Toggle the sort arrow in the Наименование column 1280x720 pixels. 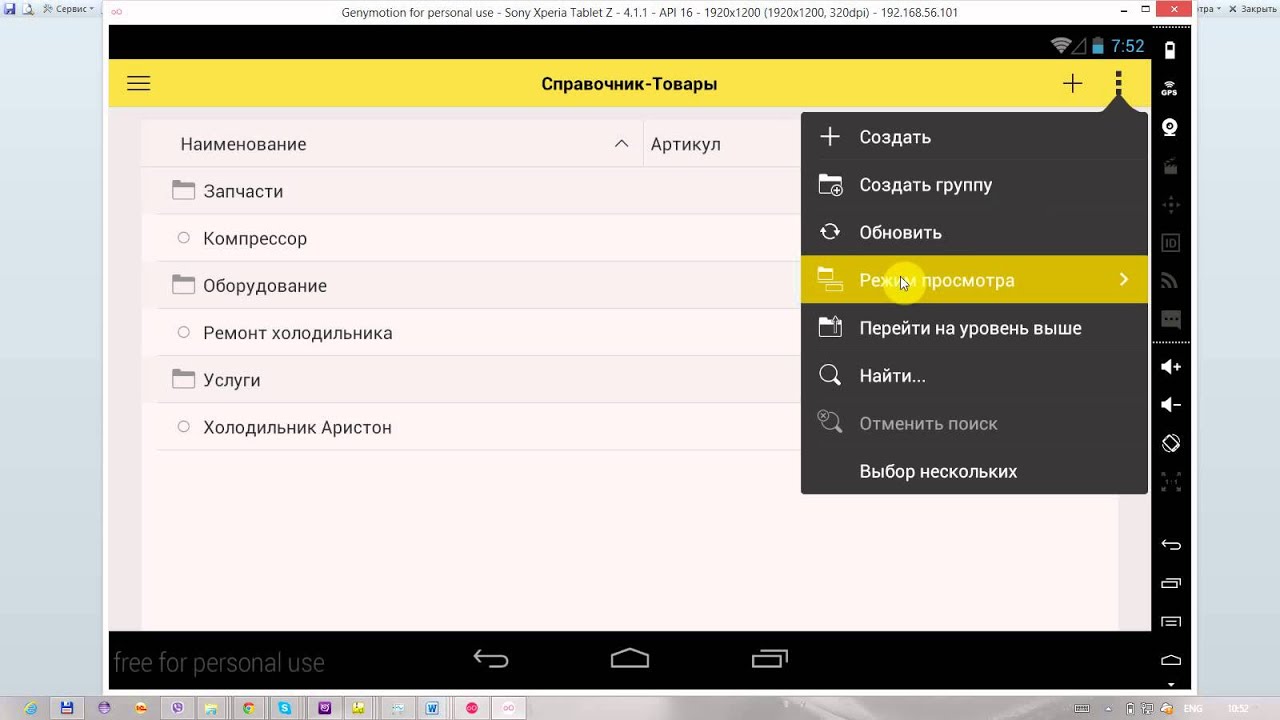click(x=621, y=144)
